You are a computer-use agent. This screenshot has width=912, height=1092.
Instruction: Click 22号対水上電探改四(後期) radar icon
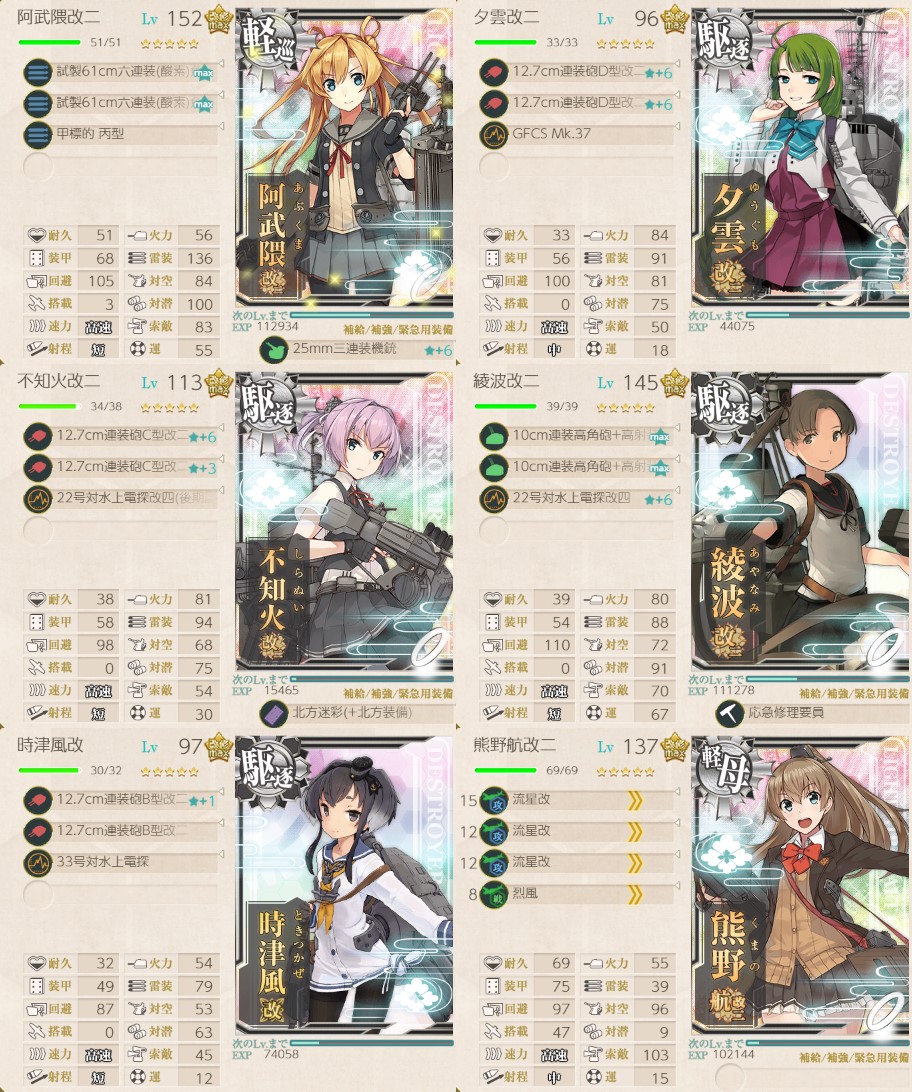click(38, 499)
